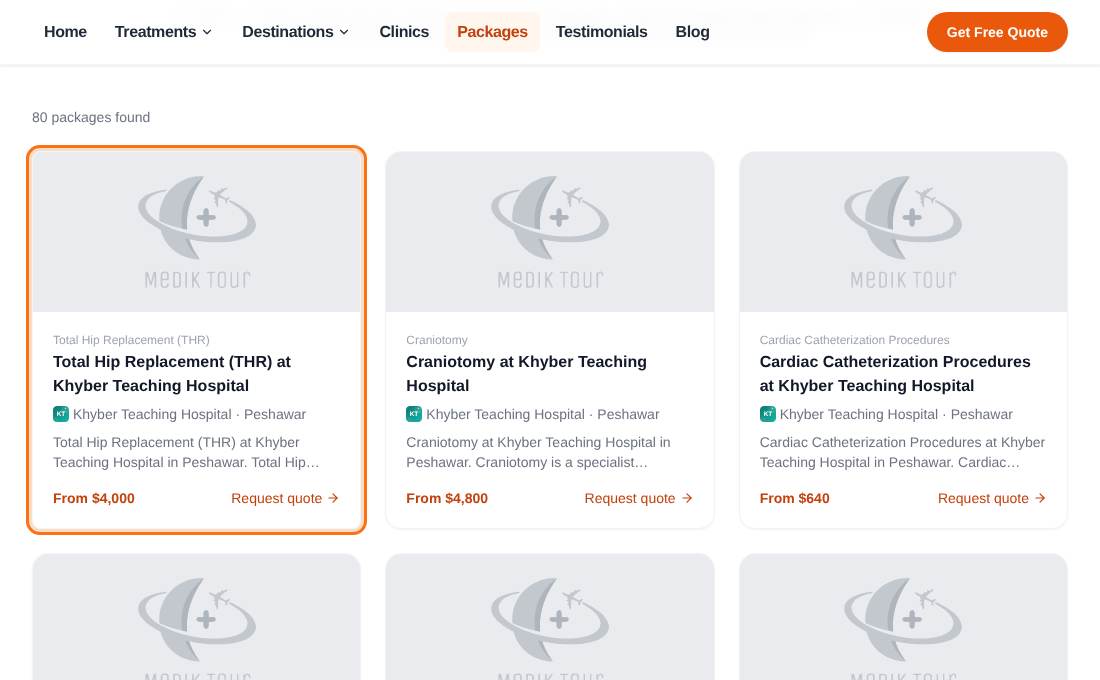Request quote for Cardiac Catheterization package
Image resolution: width=1100 pixels, height=680 pixels.
tap(991, 498)
